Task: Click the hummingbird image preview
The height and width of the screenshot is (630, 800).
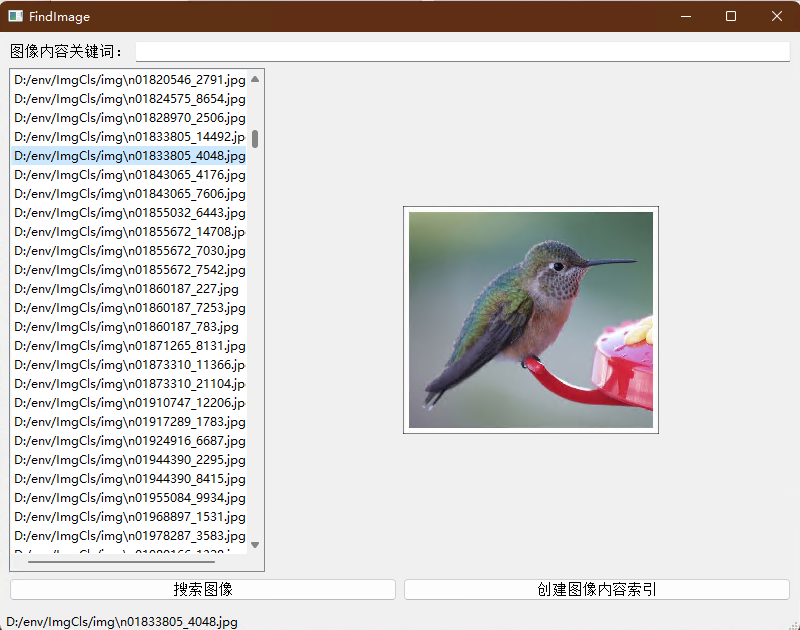Action: pos(530,320)
